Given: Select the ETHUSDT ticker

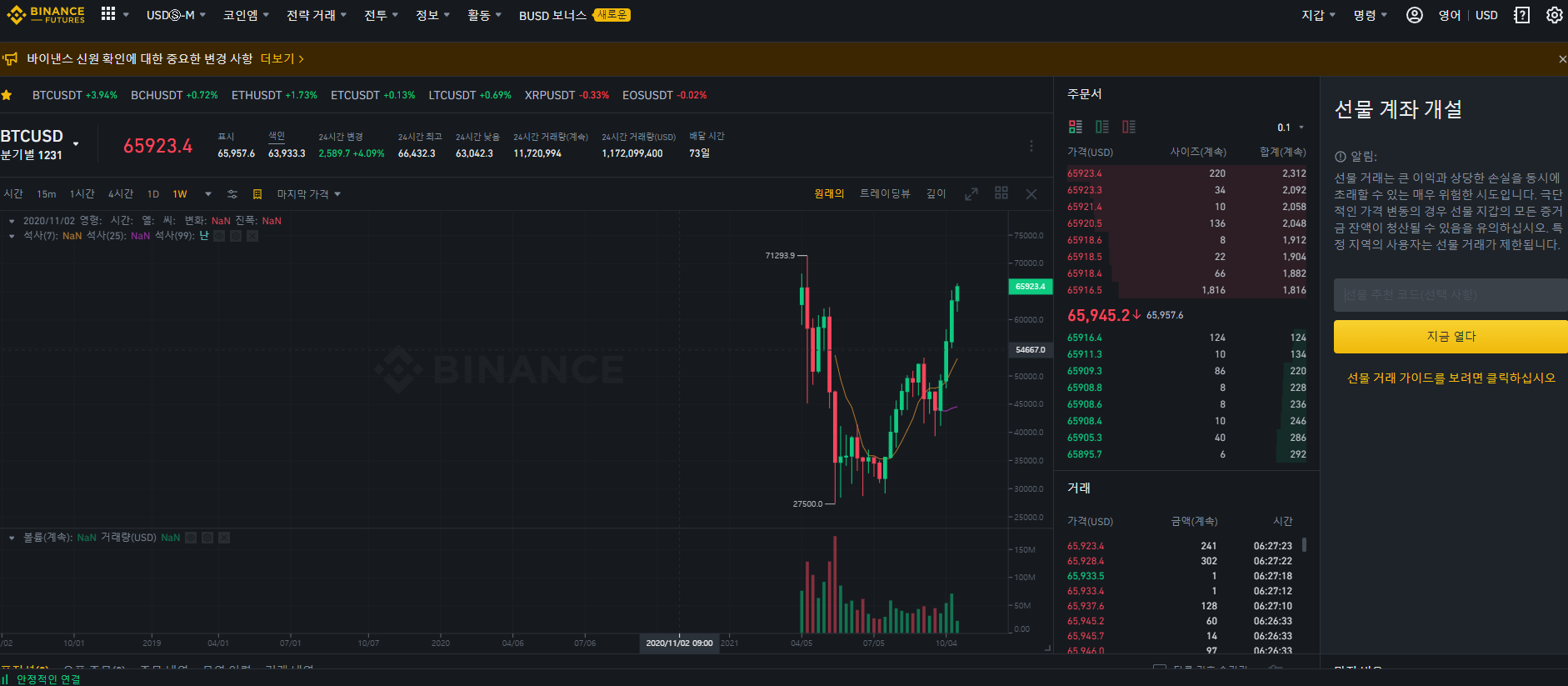Looking at the screenshot, I should [x=274, y=95].
